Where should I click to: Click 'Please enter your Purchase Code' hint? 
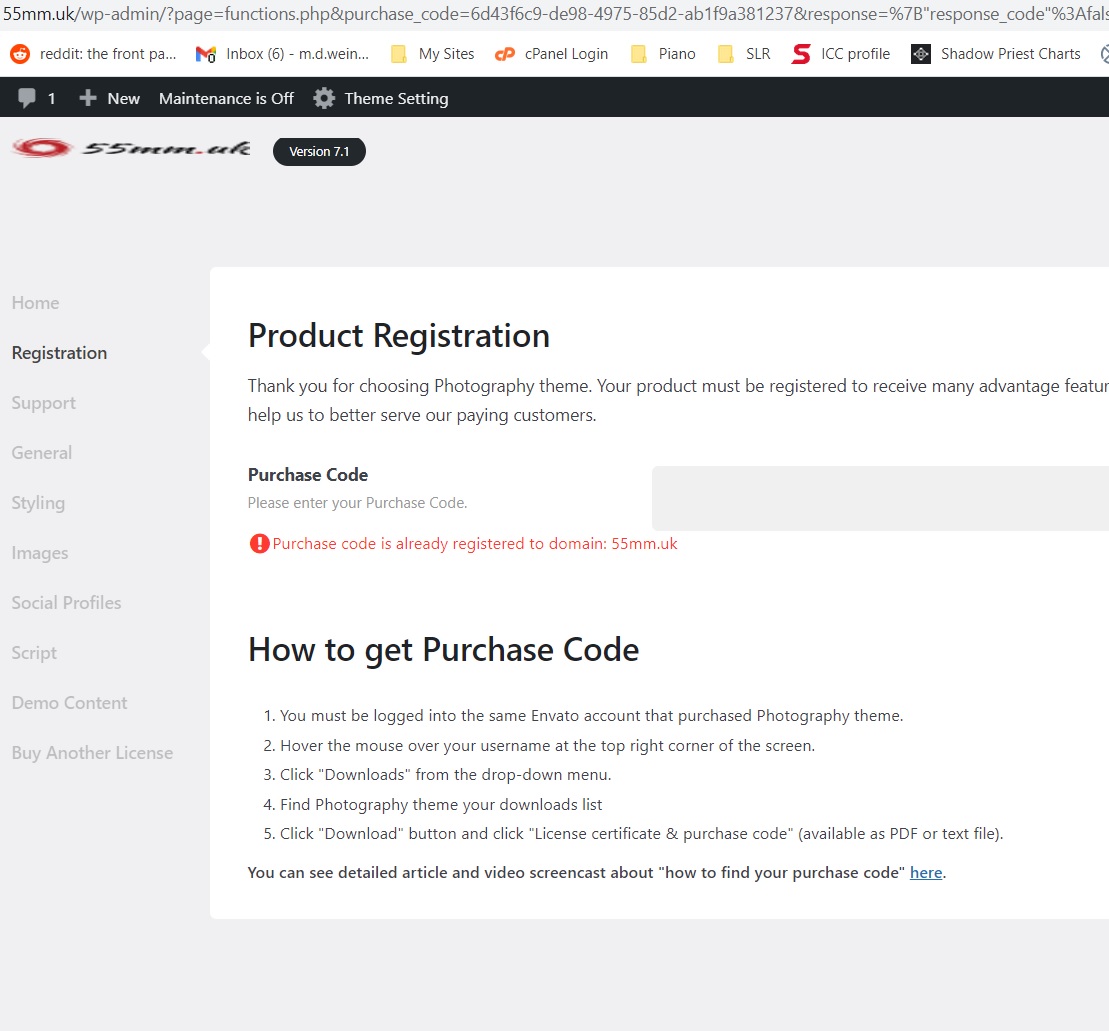(x=357, y=503)
